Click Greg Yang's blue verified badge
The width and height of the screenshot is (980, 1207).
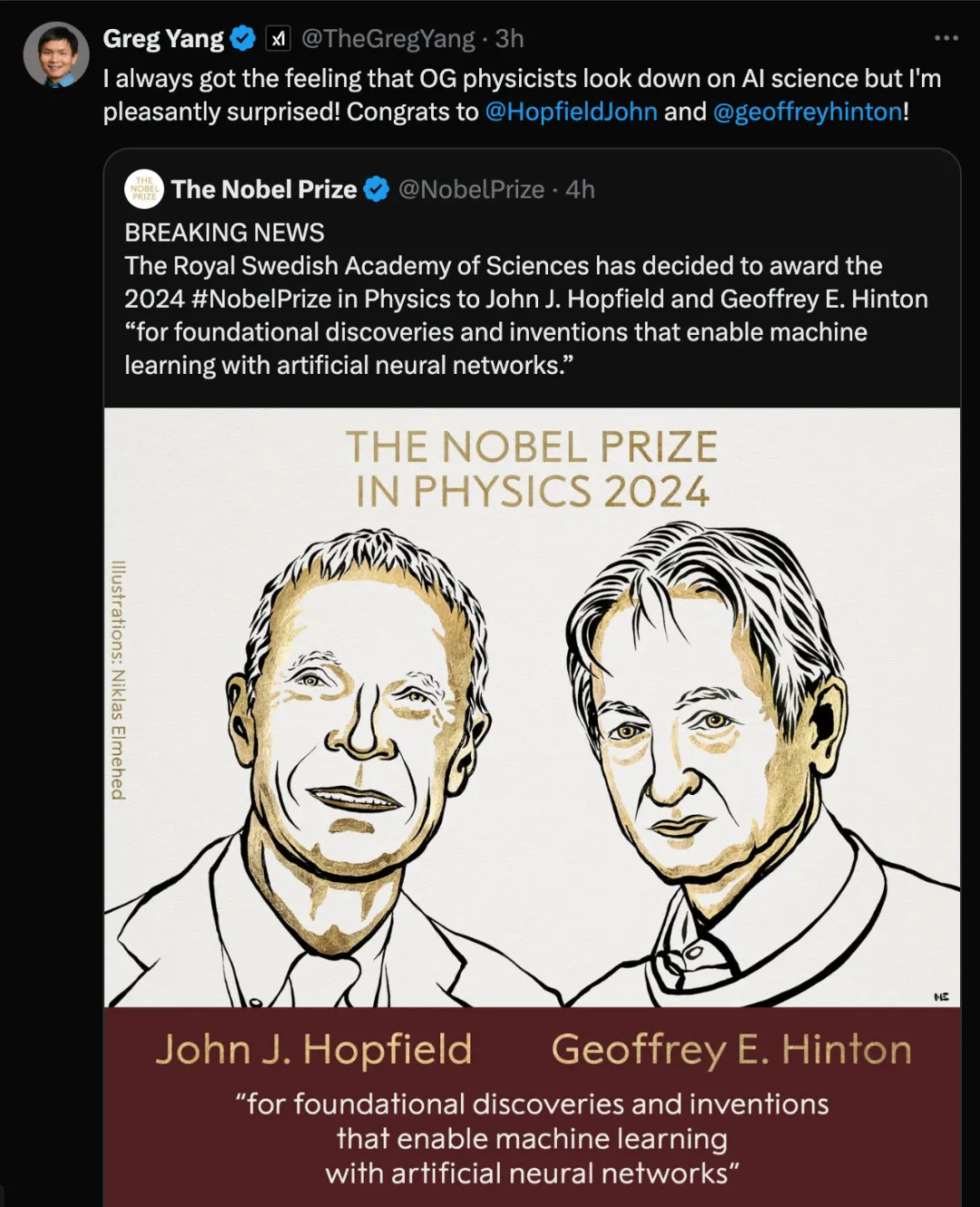[243, 38]
